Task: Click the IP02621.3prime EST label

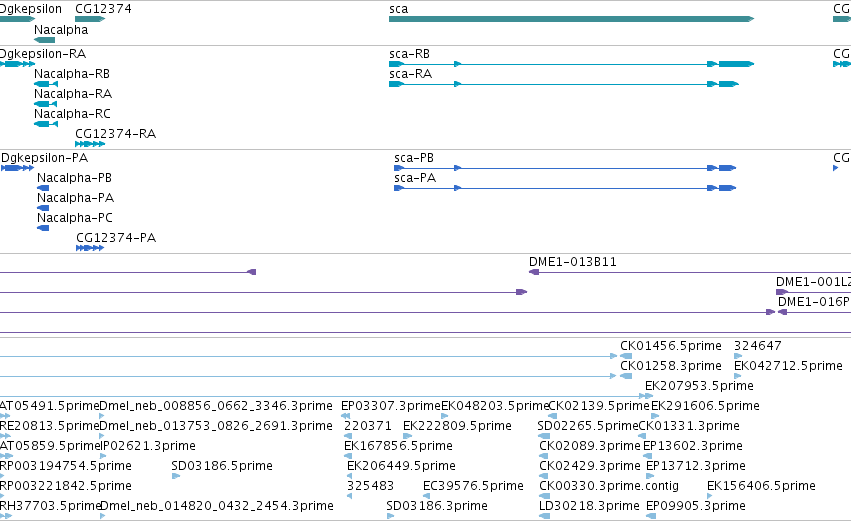Action: pos(148,447)
